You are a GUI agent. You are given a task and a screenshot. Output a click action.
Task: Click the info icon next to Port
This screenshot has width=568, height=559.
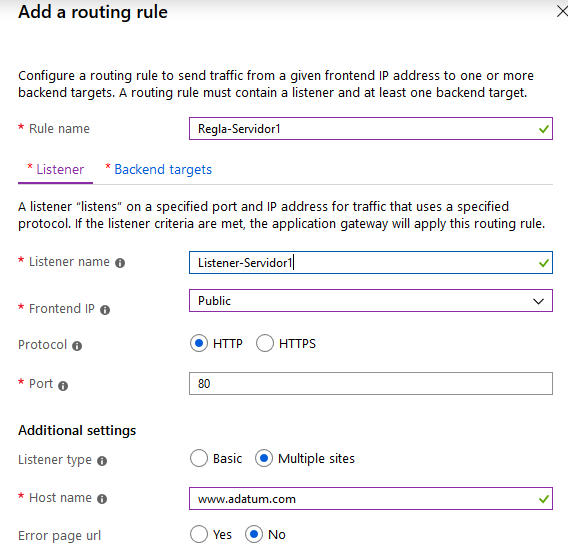63,386
